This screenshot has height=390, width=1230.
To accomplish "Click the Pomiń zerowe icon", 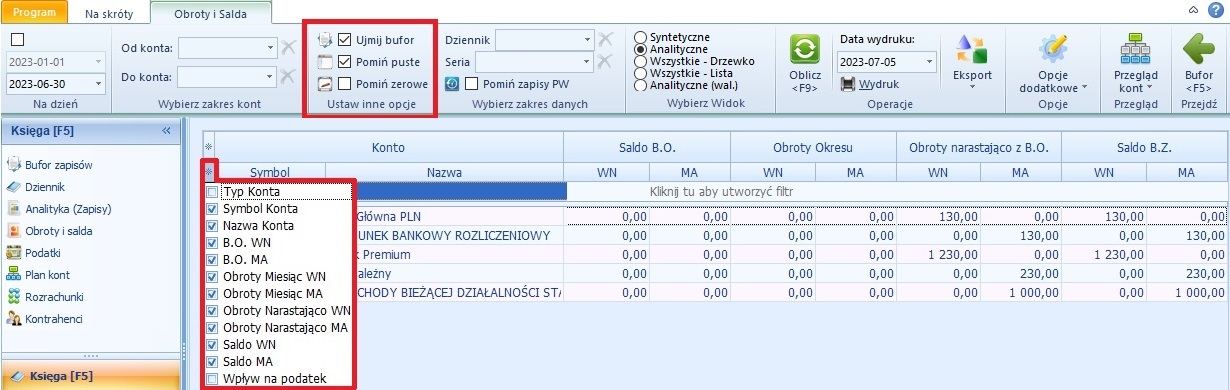I will 324,84.
